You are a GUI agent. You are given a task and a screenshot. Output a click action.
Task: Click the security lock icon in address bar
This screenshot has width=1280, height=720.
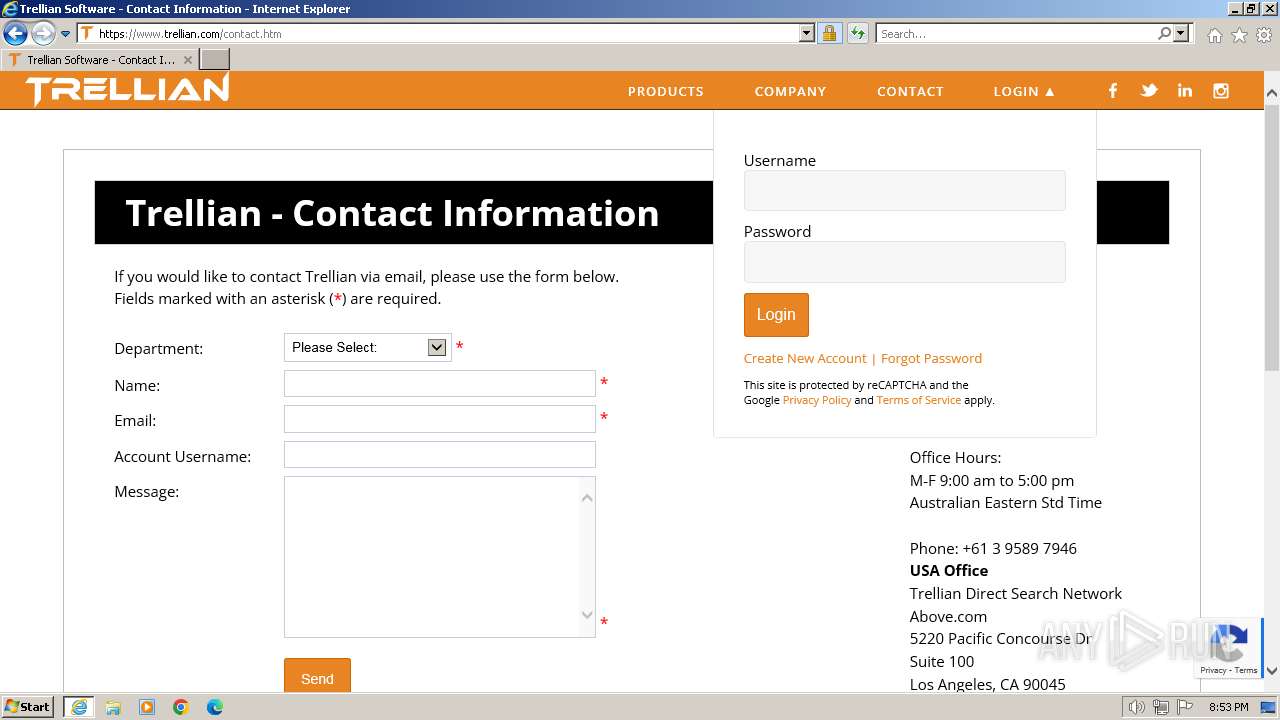point(829,33)
